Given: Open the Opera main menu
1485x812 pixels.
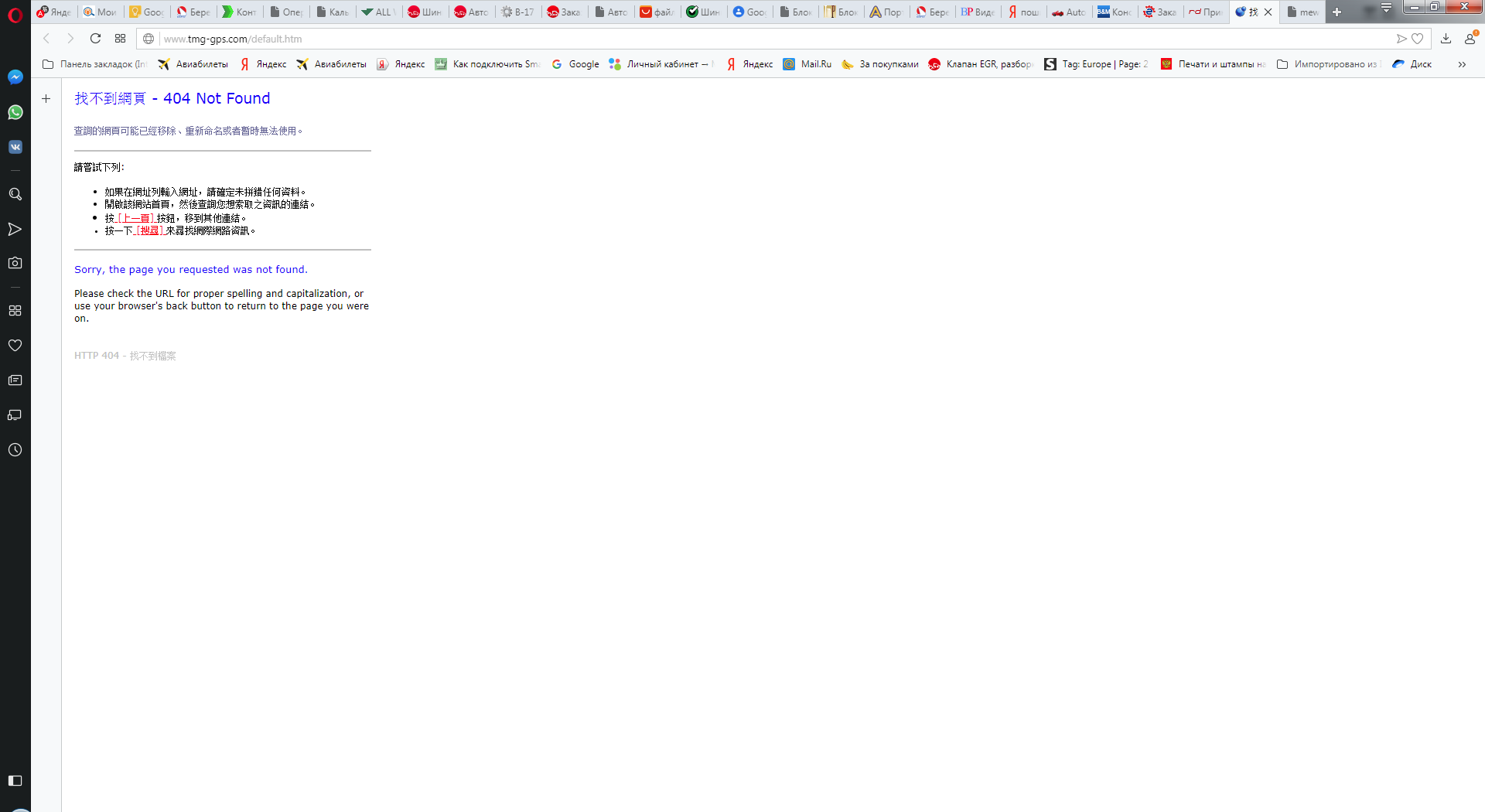Looking at the screenshot, I should [15, 14].
